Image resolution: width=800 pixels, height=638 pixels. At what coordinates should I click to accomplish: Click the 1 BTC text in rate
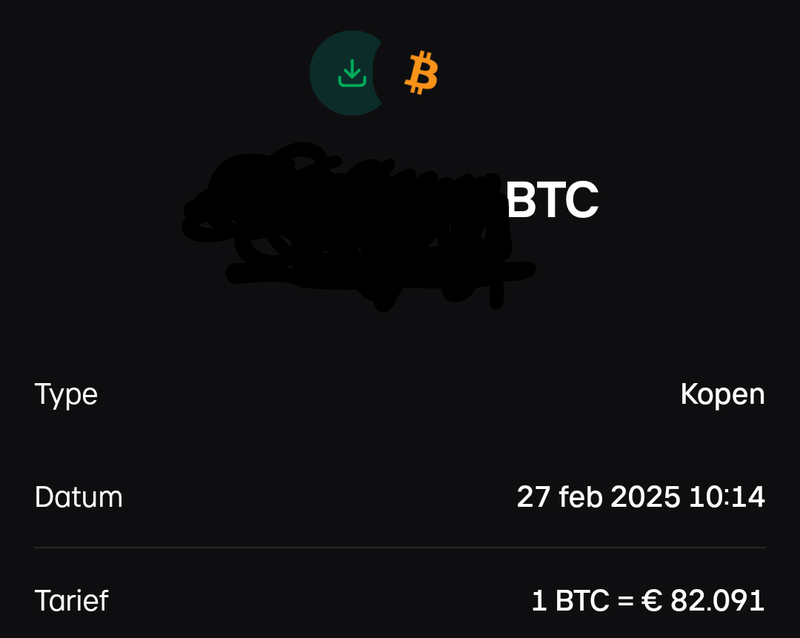(x=567, y=601)
